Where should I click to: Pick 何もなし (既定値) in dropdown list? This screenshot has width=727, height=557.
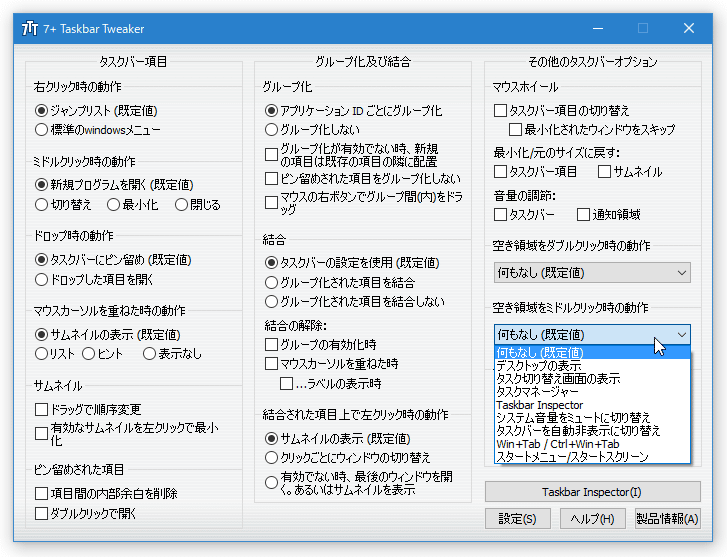(x=592, y=352)
